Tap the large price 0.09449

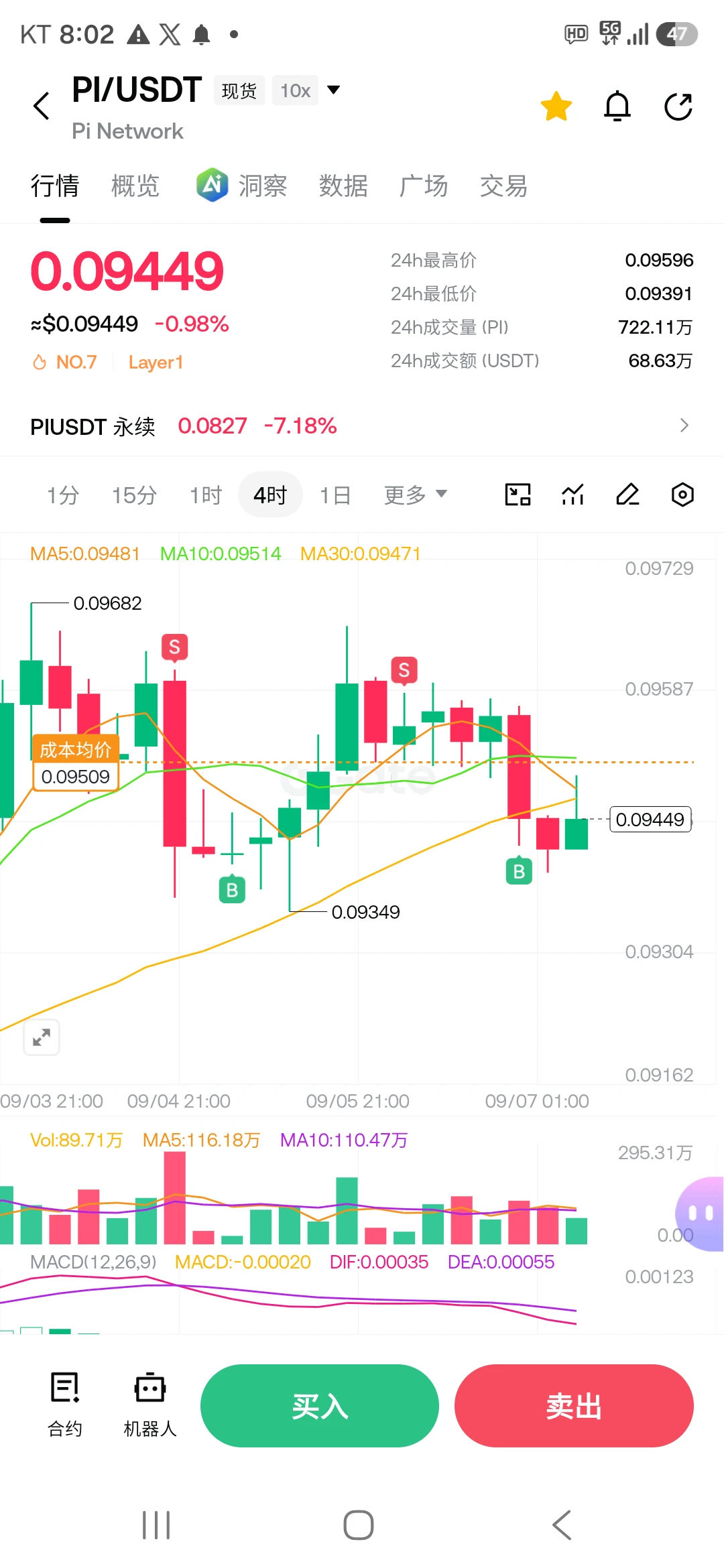click(127, 271)
